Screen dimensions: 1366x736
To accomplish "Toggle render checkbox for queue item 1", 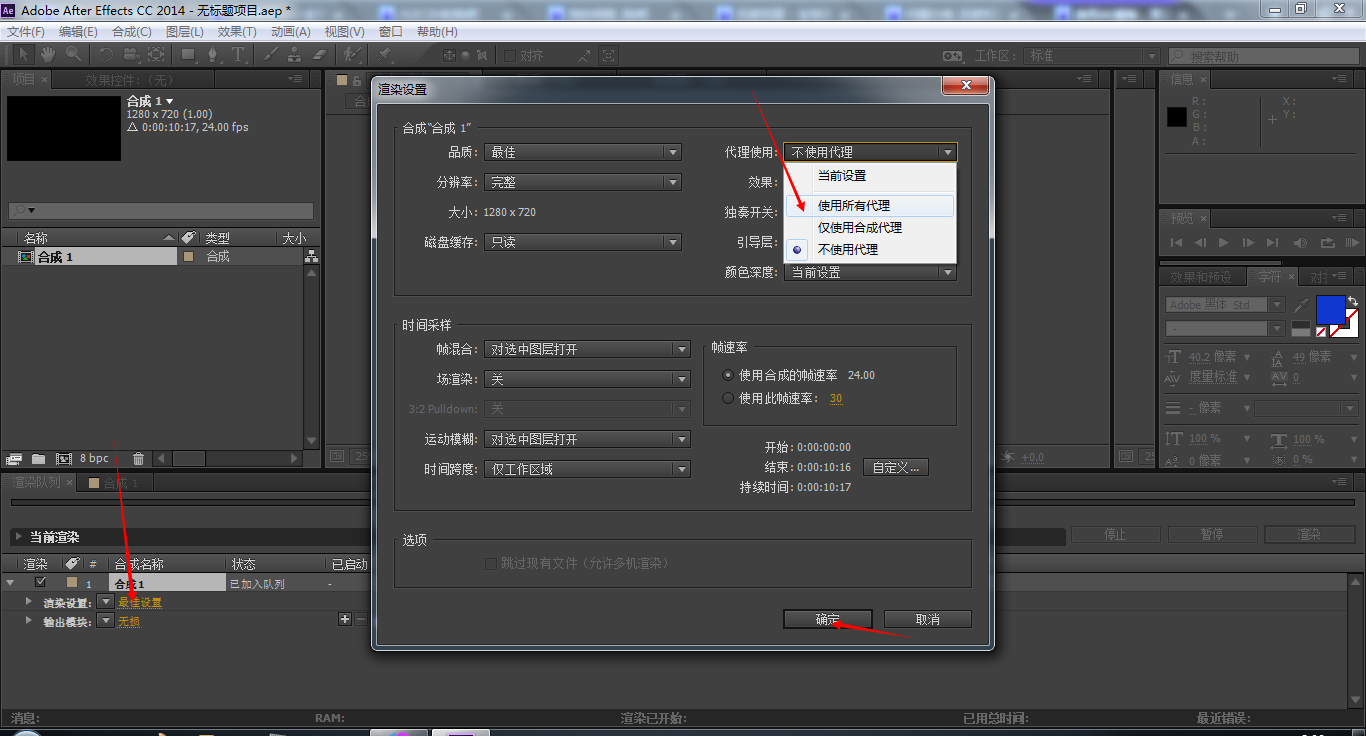I will (x=40, y=582).
